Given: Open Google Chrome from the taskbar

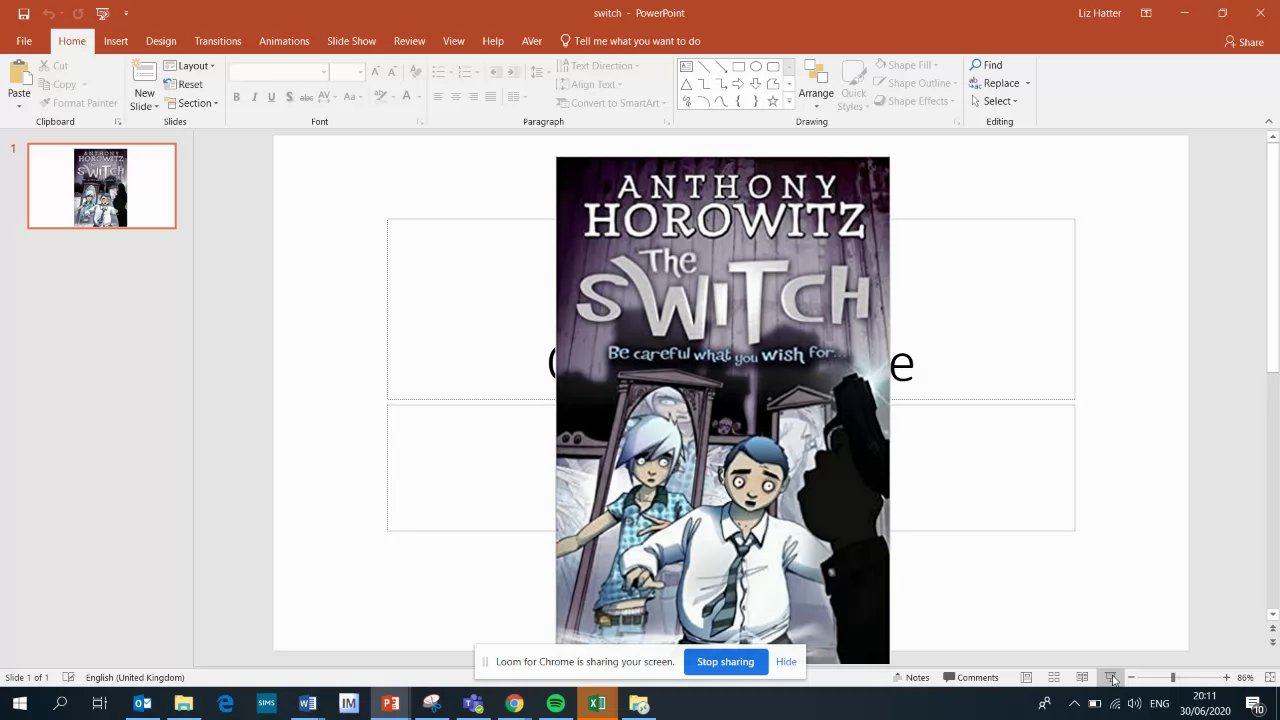Looking at the screenshot, I should point(514,703).
